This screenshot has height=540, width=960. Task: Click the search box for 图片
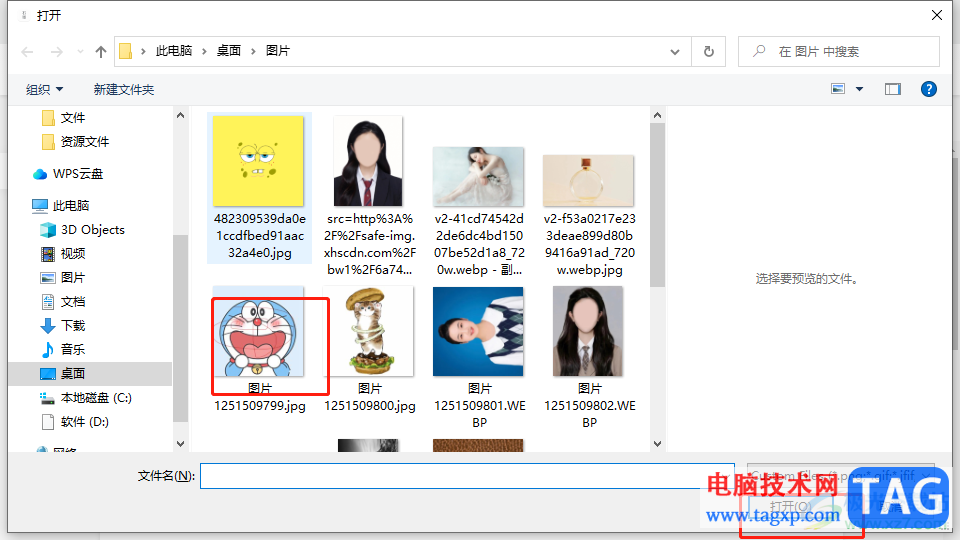pyautogui.click(x=839, y=51)
